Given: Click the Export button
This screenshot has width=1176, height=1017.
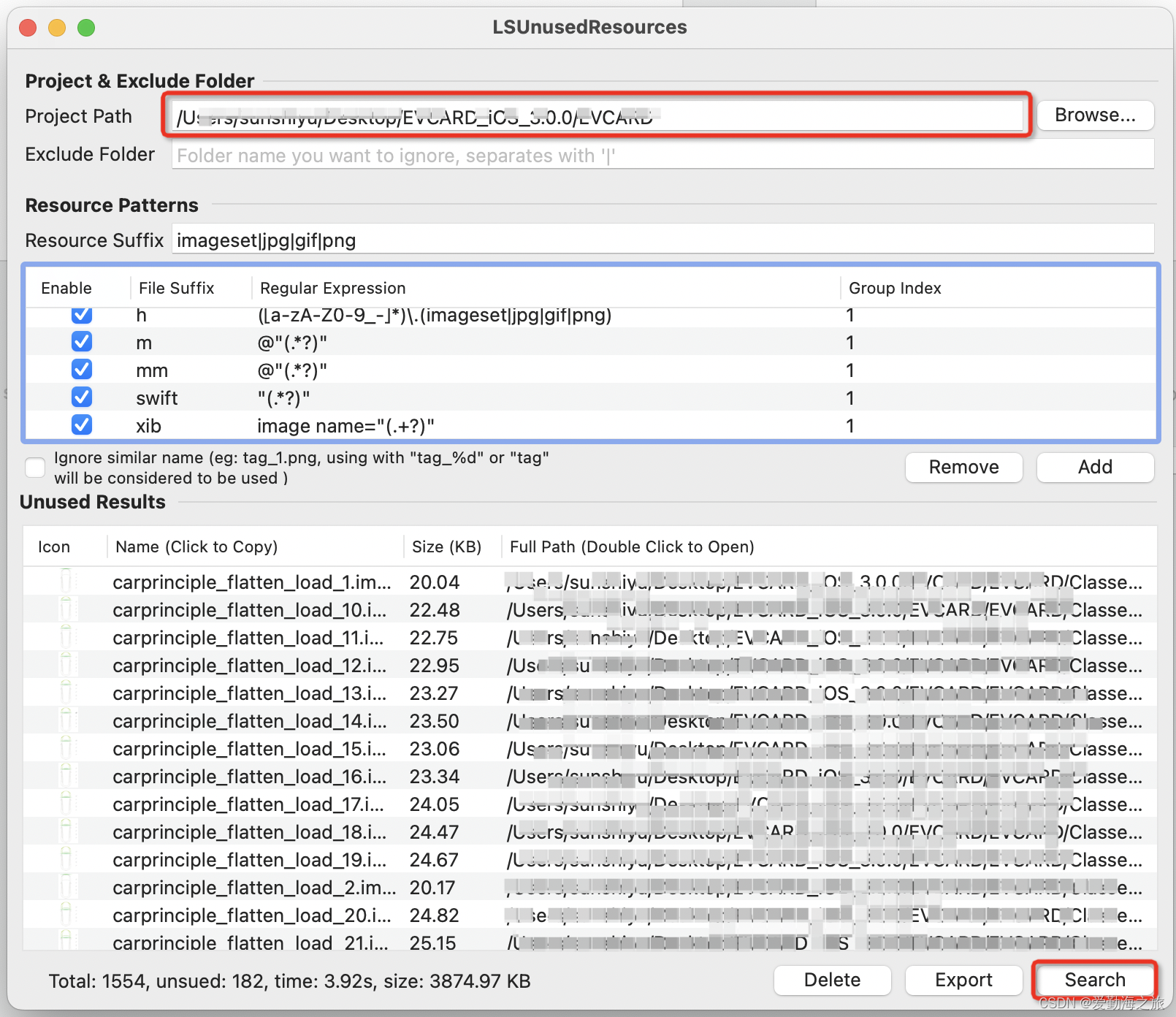Looking at the screenshot, I should coord(963,980).
